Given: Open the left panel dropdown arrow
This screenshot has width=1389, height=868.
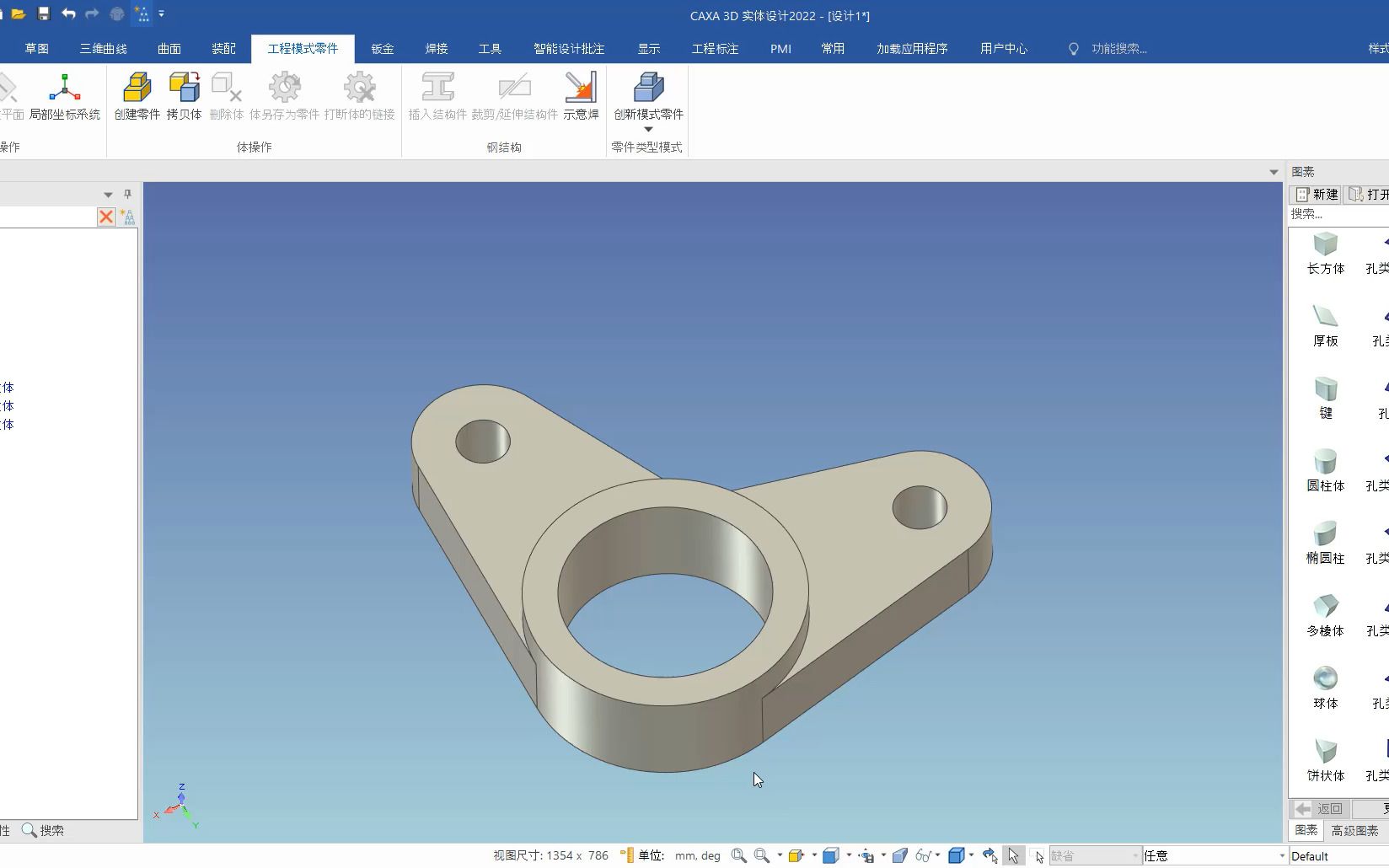Looking at the screenshot, I should coord(108,195).
